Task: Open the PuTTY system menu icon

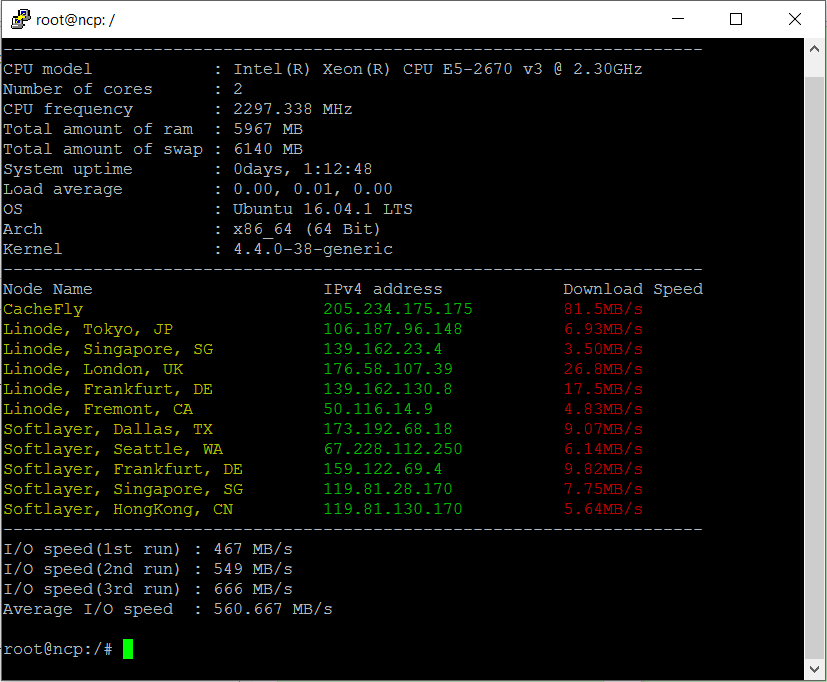Action: [21, 20]
